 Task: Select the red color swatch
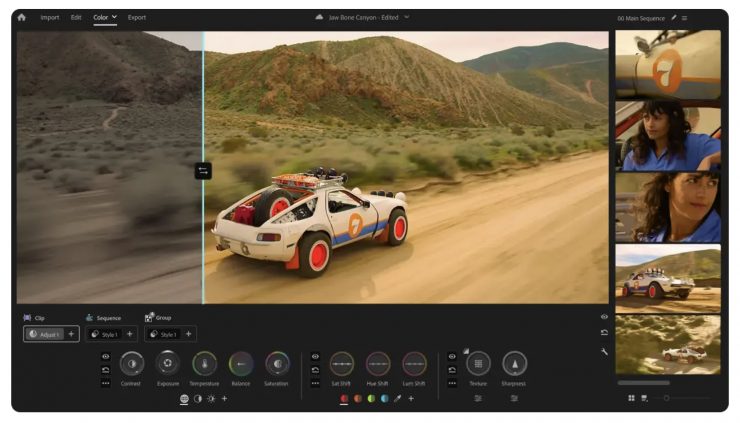click(x=344, y=398)
